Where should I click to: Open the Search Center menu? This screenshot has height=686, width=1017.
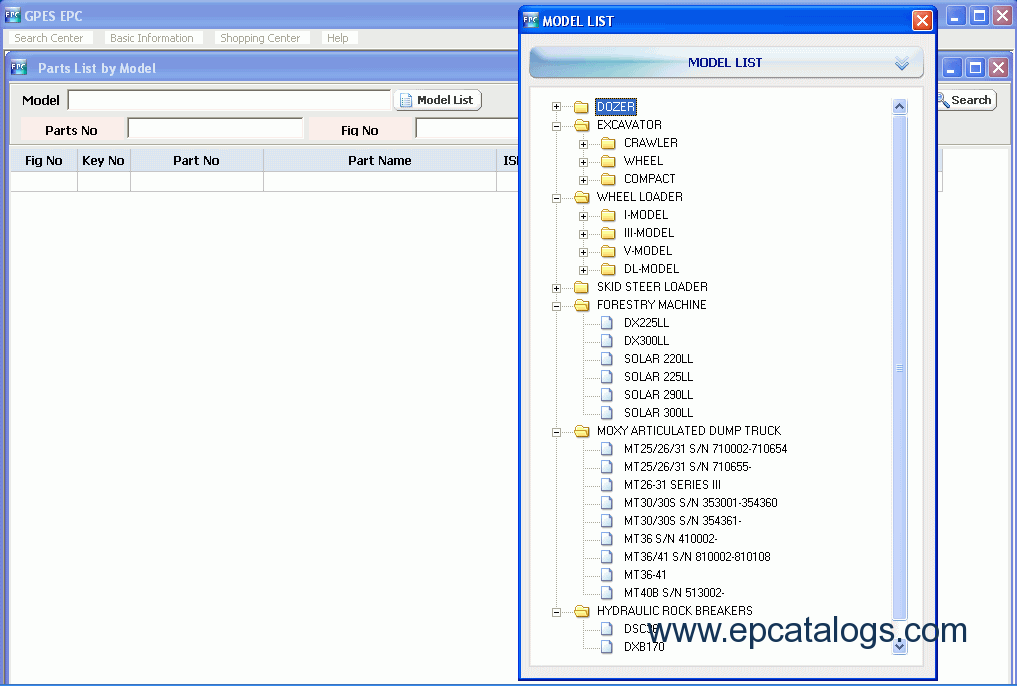click(49, 38)
